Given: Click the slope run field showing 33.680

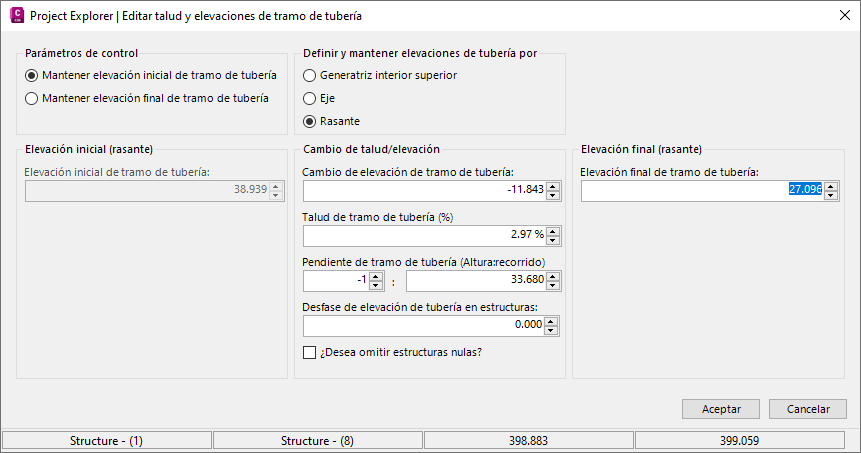Looking at the screenshot, I should tap(476, 280).
